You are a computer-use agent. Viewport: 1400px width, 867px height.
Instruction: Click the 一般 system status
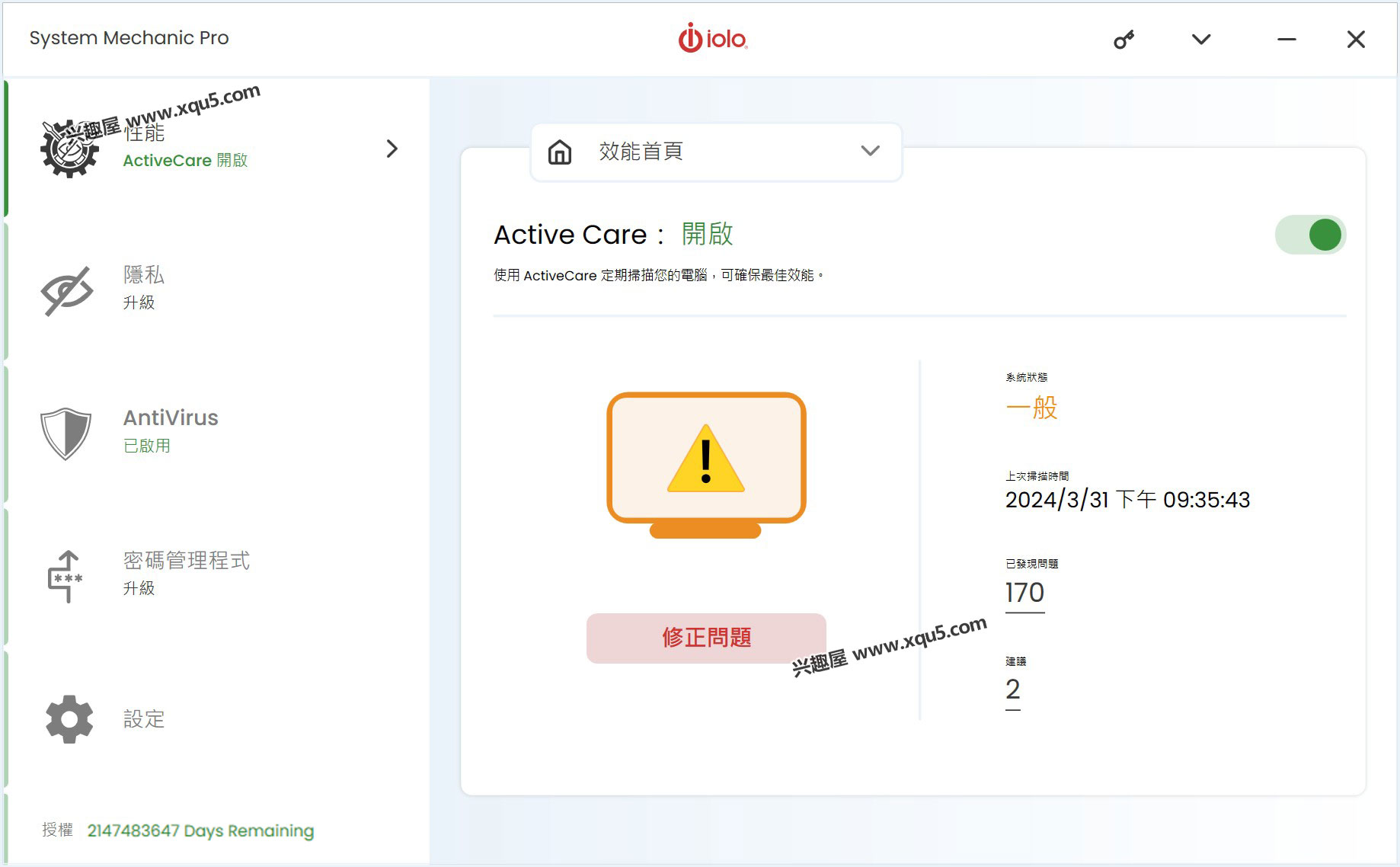(1031, 408)
